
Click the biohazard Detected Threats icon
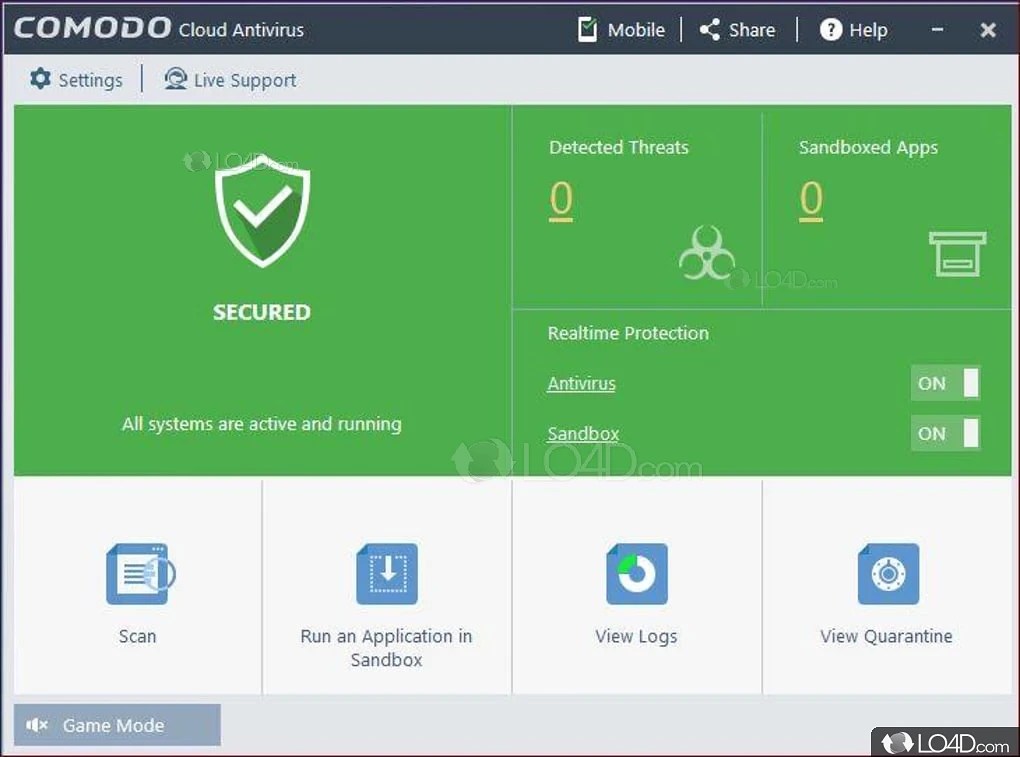pyautogui.click(x=706, y=253)
